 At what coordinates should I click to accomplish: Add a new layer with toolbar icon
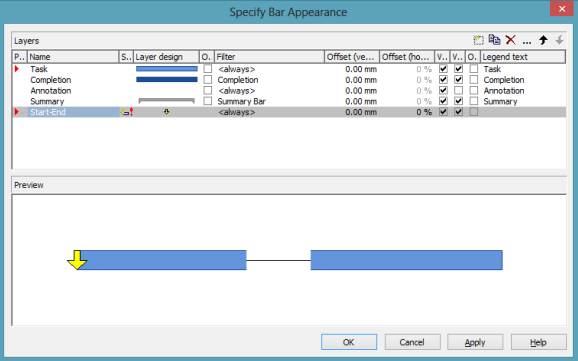point(478,40)
